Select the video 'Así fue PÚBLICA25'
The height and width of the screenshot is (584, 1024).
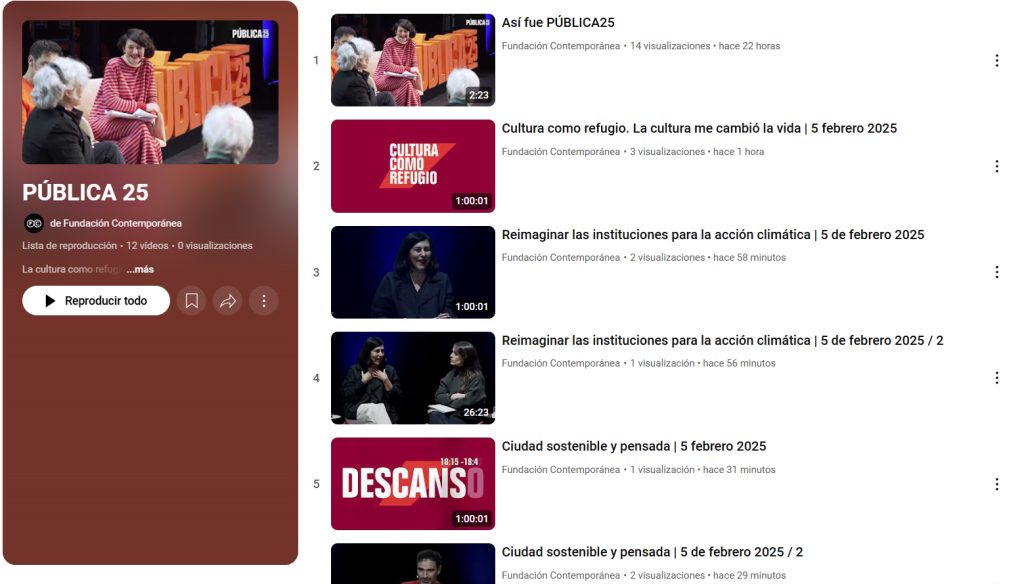559,22
